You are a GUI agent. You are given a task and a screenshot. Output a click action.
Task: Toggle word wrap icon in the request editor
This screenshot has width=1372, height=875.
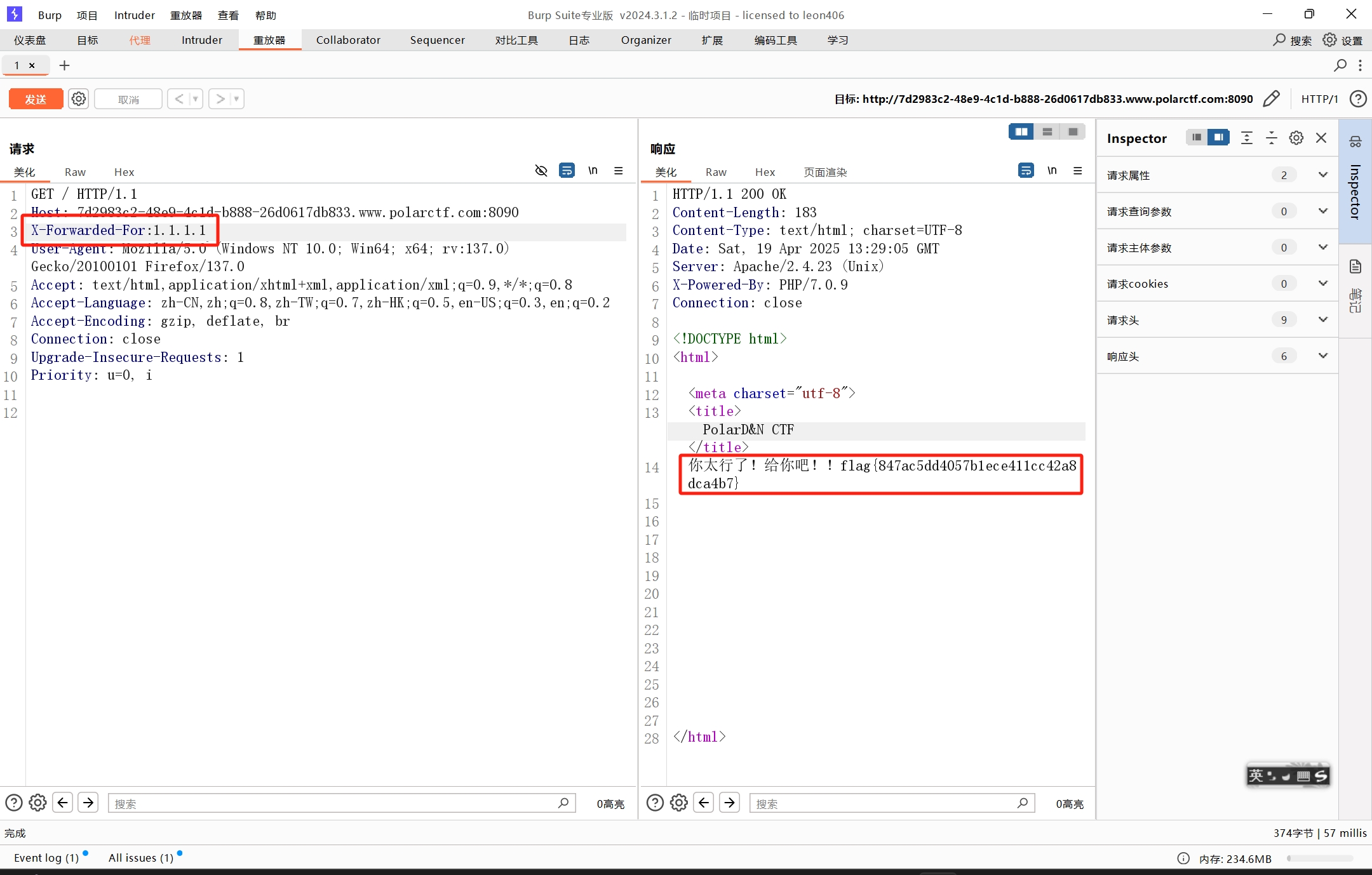coord(567,171)
